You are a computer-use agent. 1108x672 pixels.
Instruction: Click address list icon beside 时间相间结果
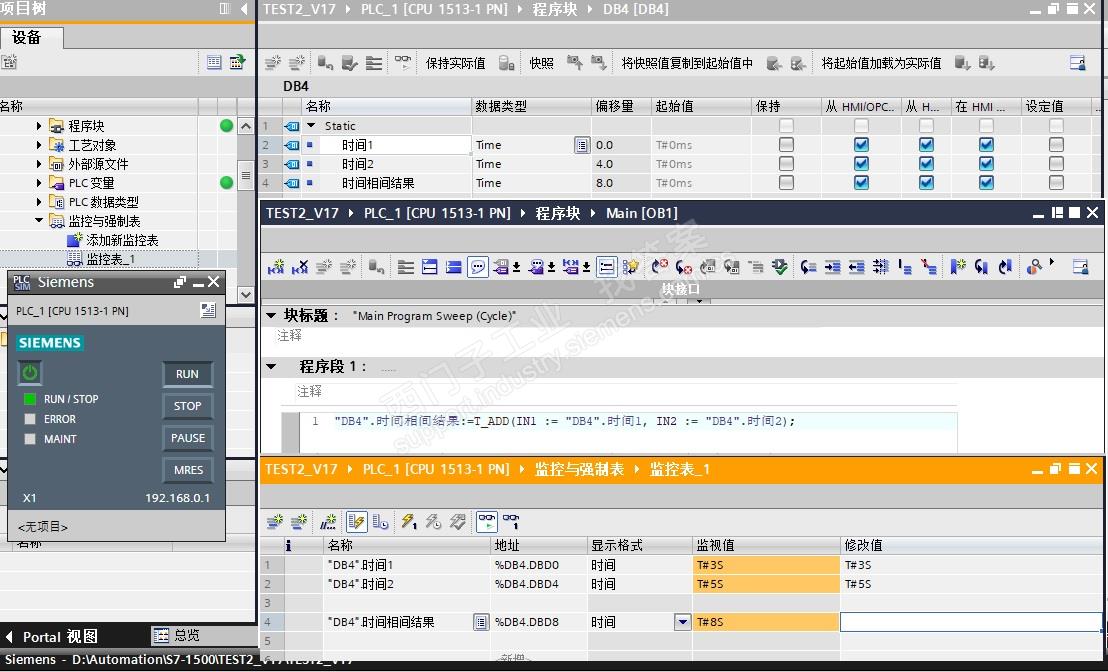481,622
